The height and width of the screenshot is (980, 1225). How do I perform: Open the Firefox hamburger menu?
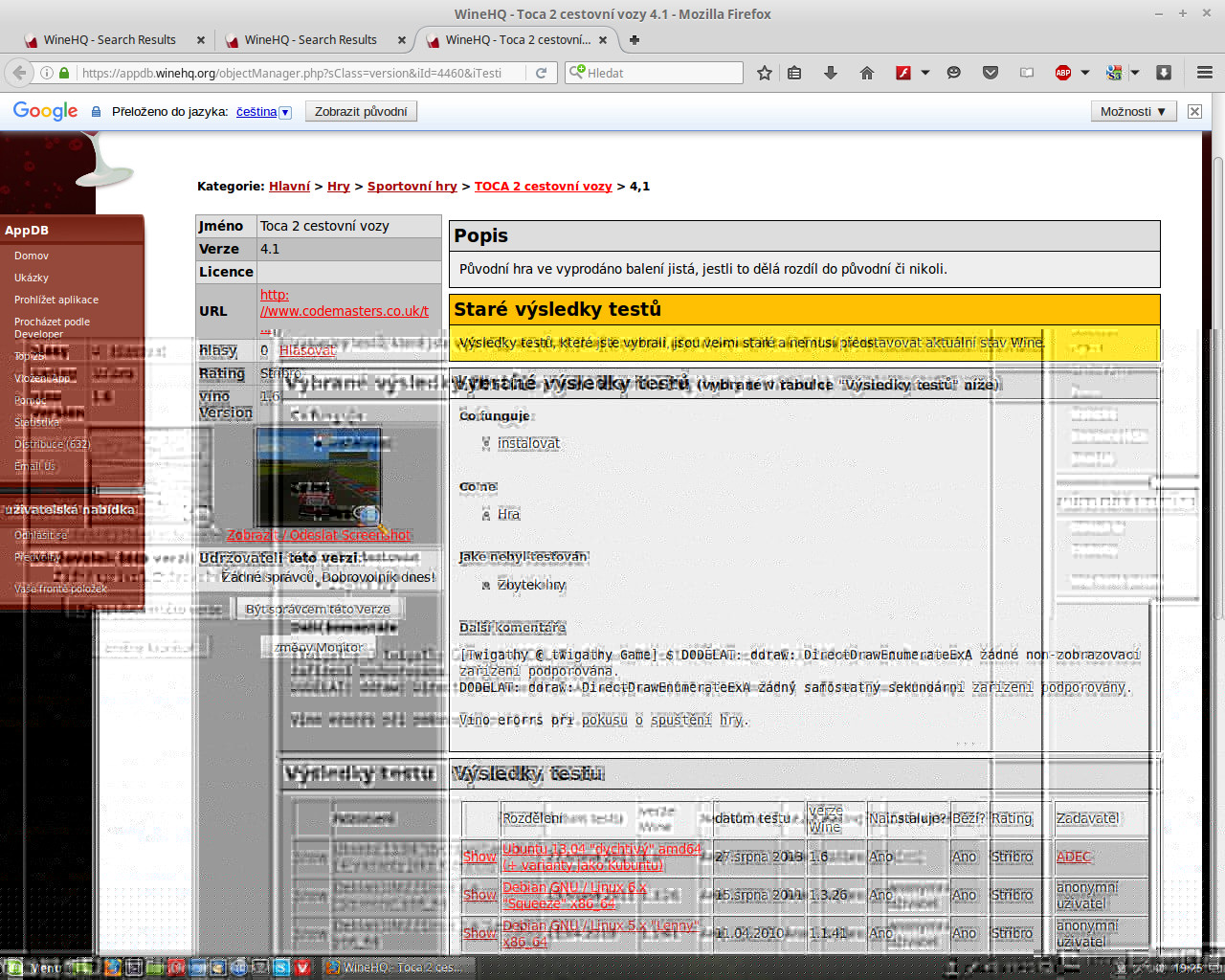[1205, 73]
